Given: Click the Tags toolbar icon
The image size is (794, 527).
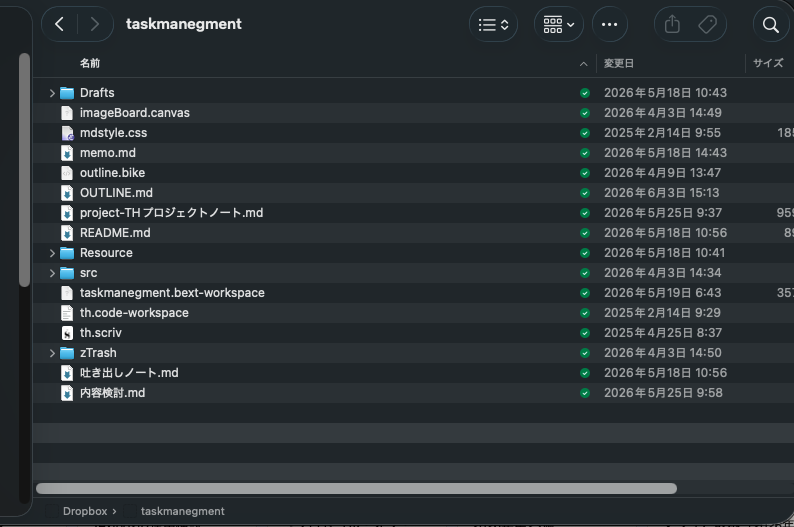Looking at the screenshot, I should (x=707, y=24).
